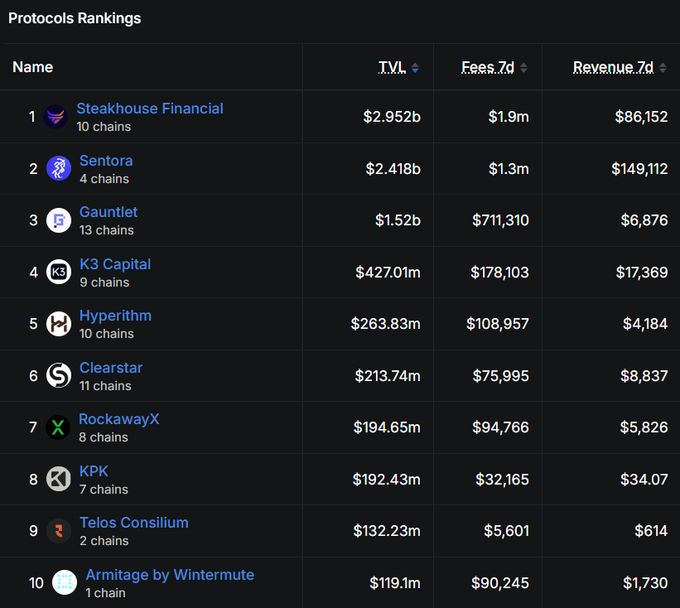Click the $4,184 revenue cell
This screenshot has width=680, height=608.
(645, 324)
